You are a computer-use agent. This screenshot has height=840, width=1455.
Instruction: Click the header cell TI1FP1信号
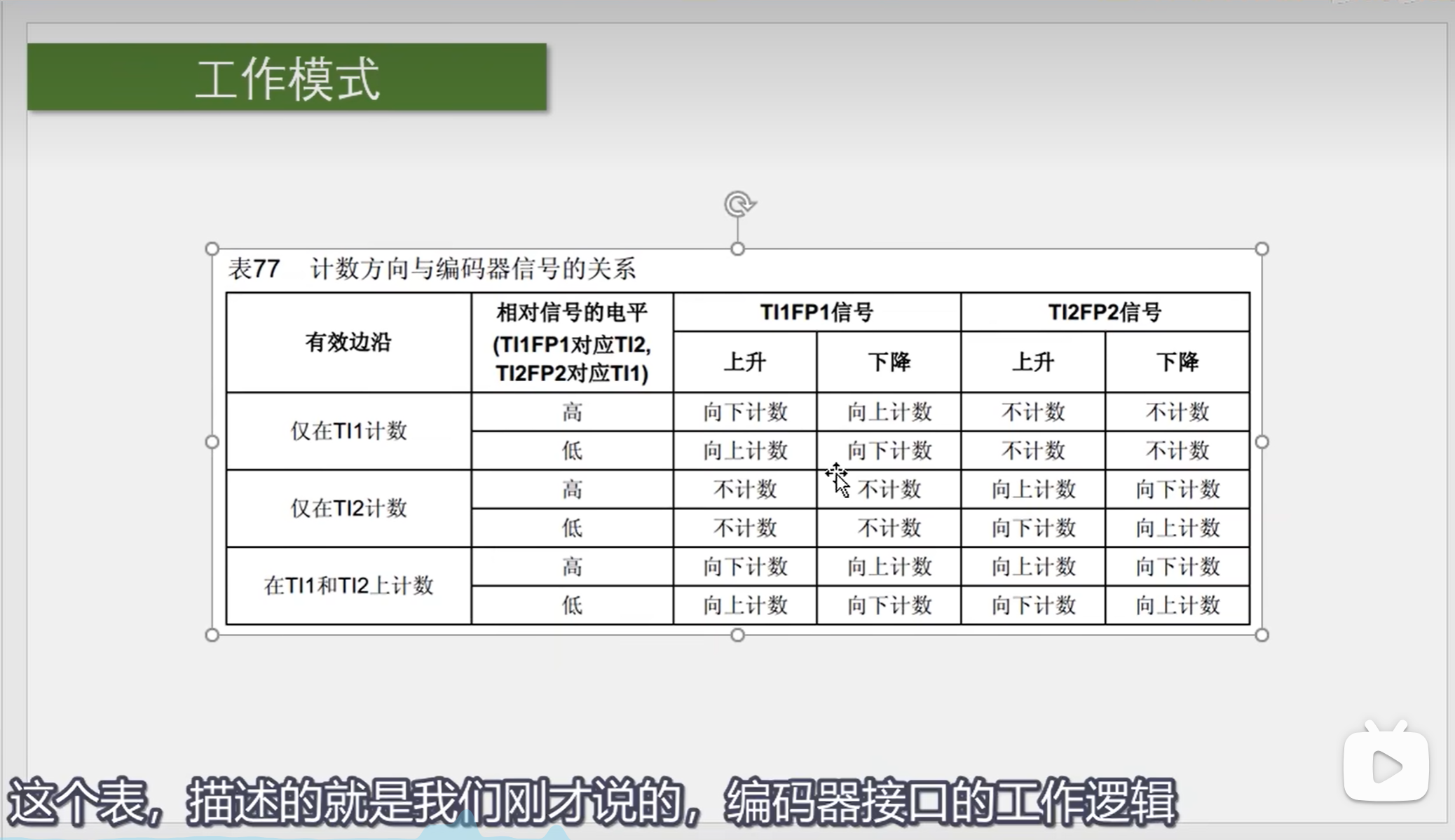(817, 312)
